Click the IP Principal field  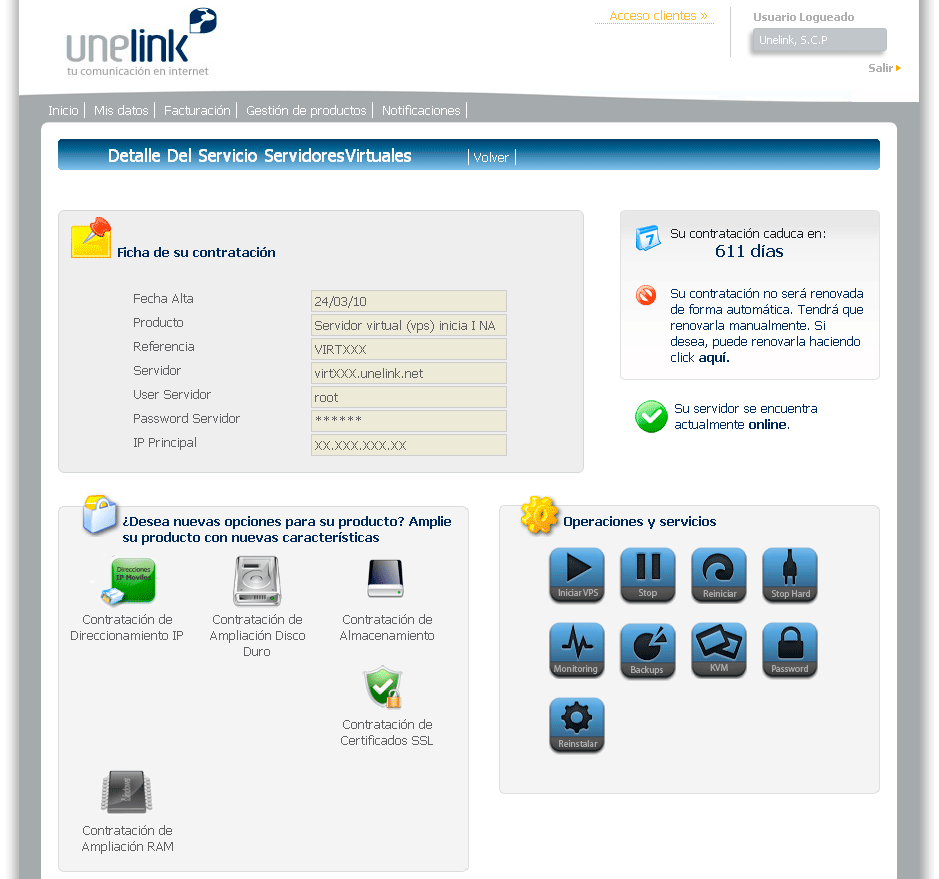[x=408, y=445]
